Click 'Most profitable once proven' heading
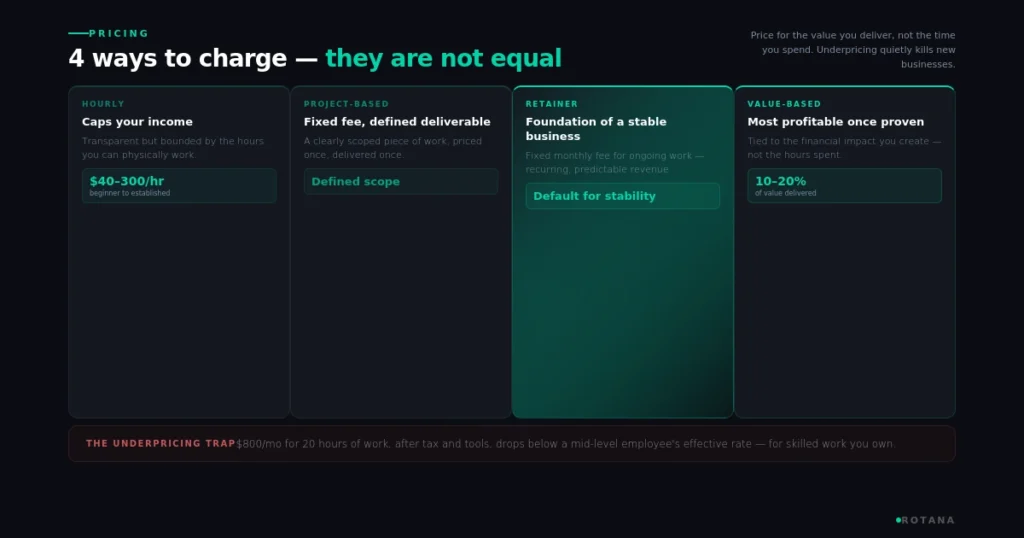 pyautogui.click(x=836, y=122)
